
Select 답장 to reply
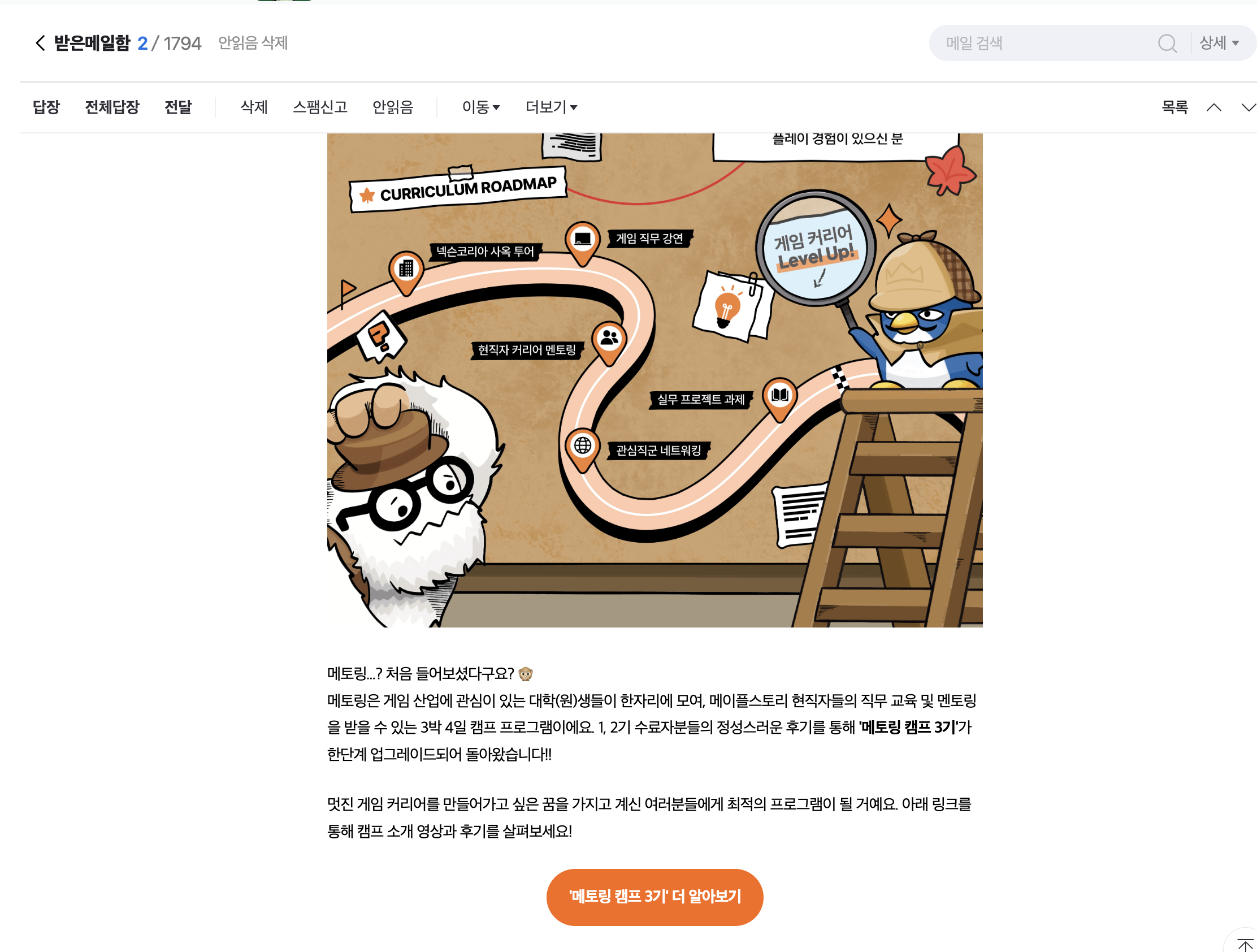pyautogui.click(x=46, y=107)
